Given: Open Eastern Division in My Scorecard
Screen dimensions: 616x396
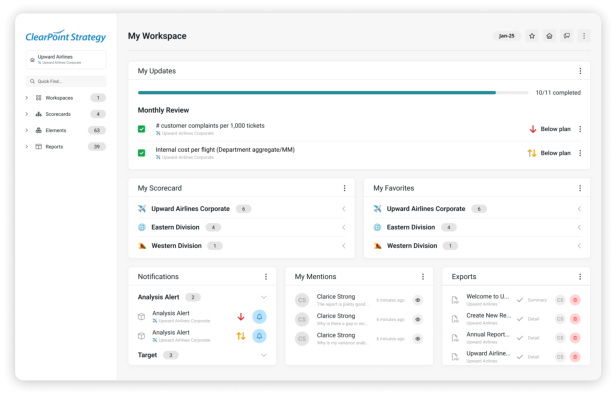Looking at the screenshot, I should click(175, 227).
